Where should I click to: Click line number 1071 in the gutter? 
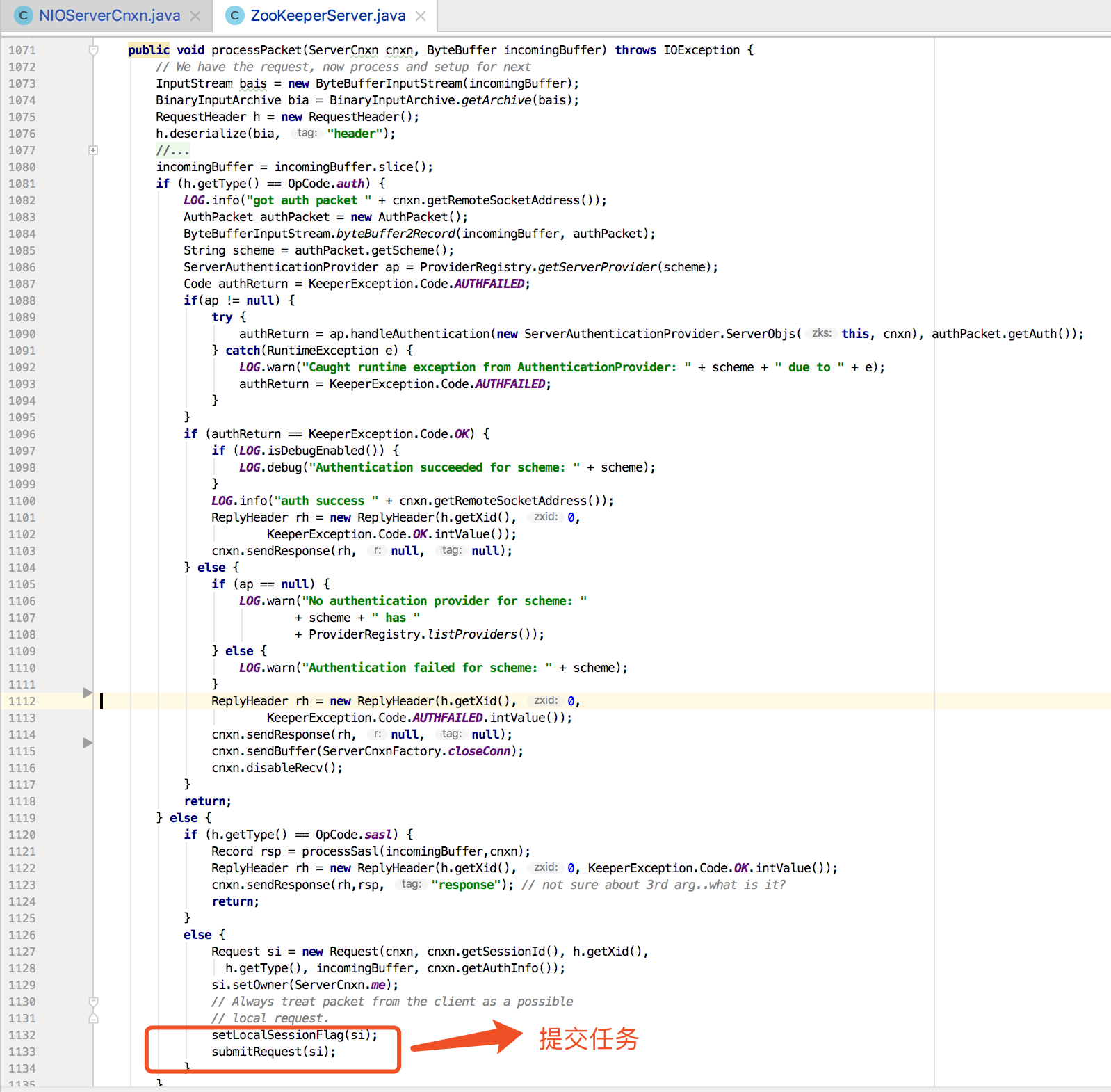22,50
